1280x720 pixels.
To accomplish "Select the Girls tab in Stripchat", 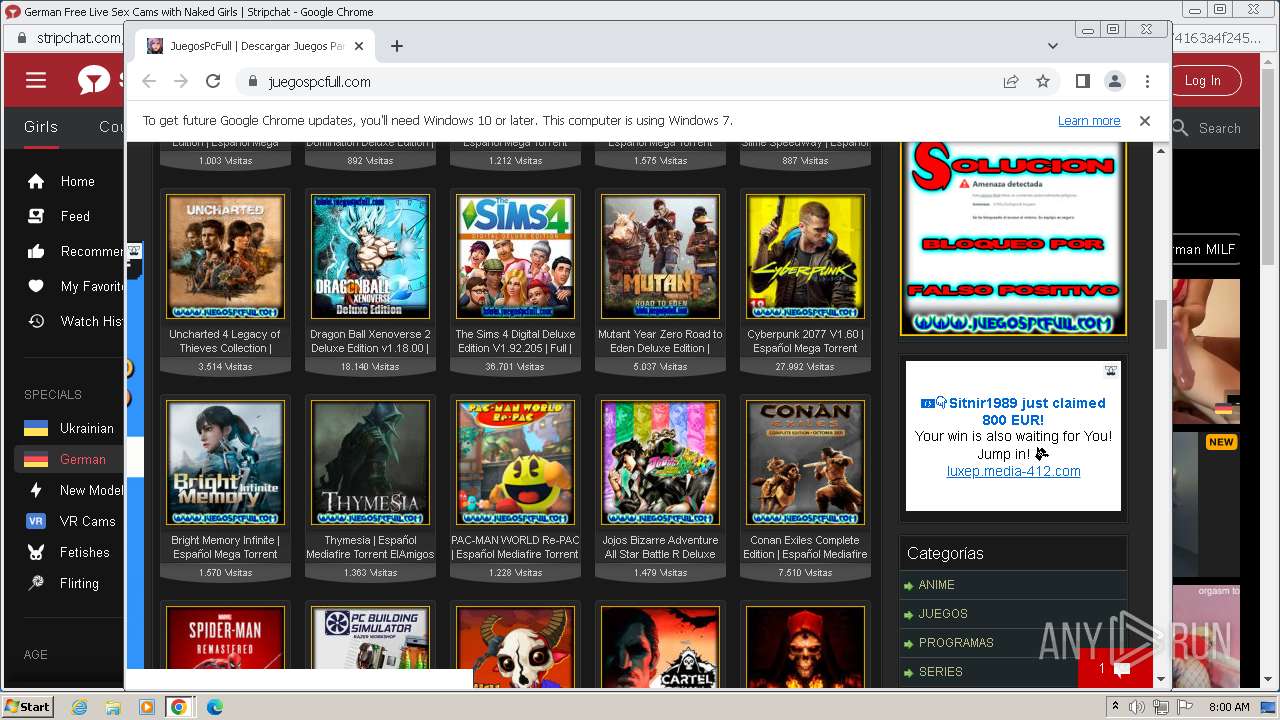I will pos(41,127).
